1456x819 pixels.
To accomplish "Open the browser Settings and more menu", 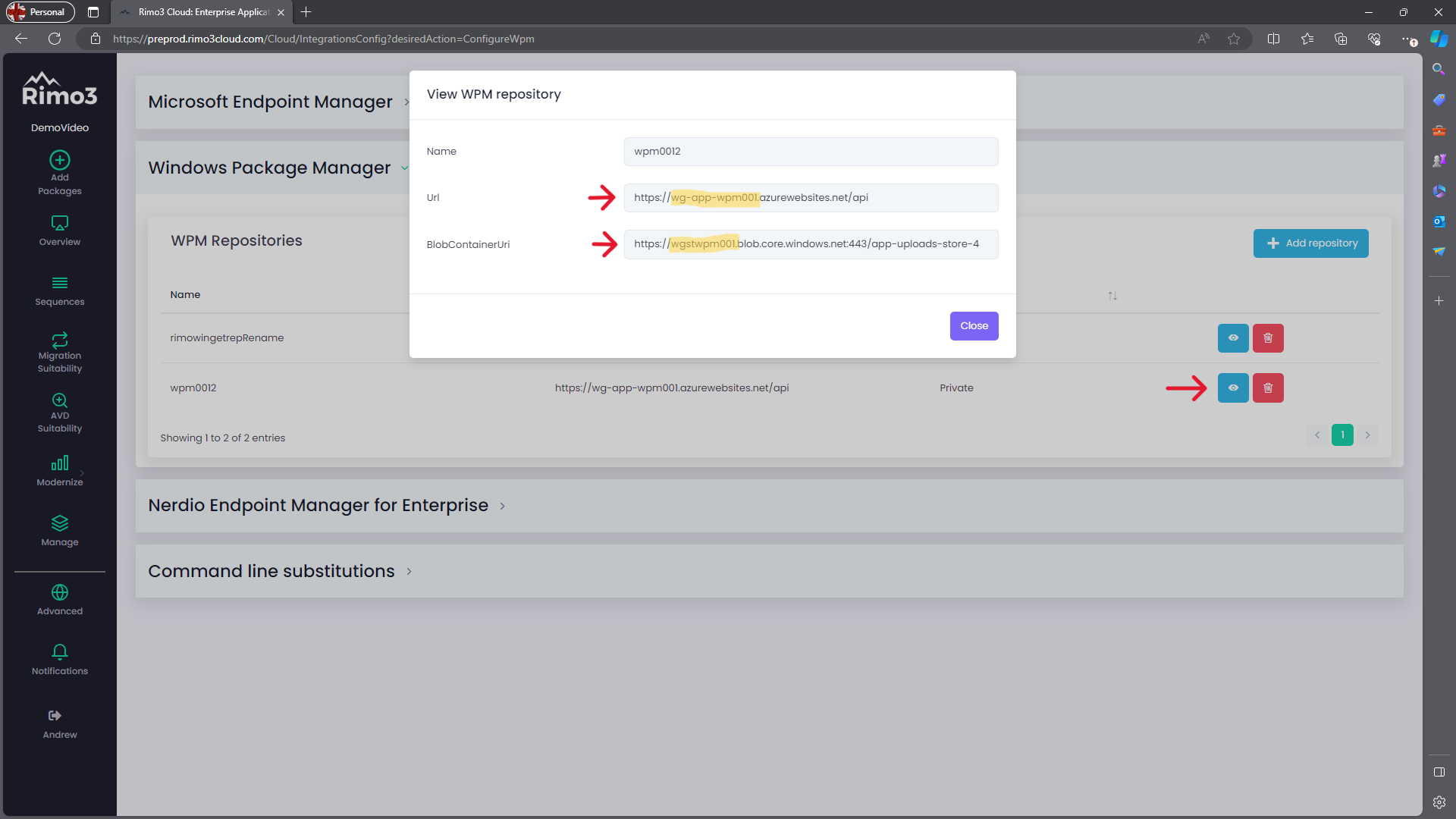I will click(1407, 39).
